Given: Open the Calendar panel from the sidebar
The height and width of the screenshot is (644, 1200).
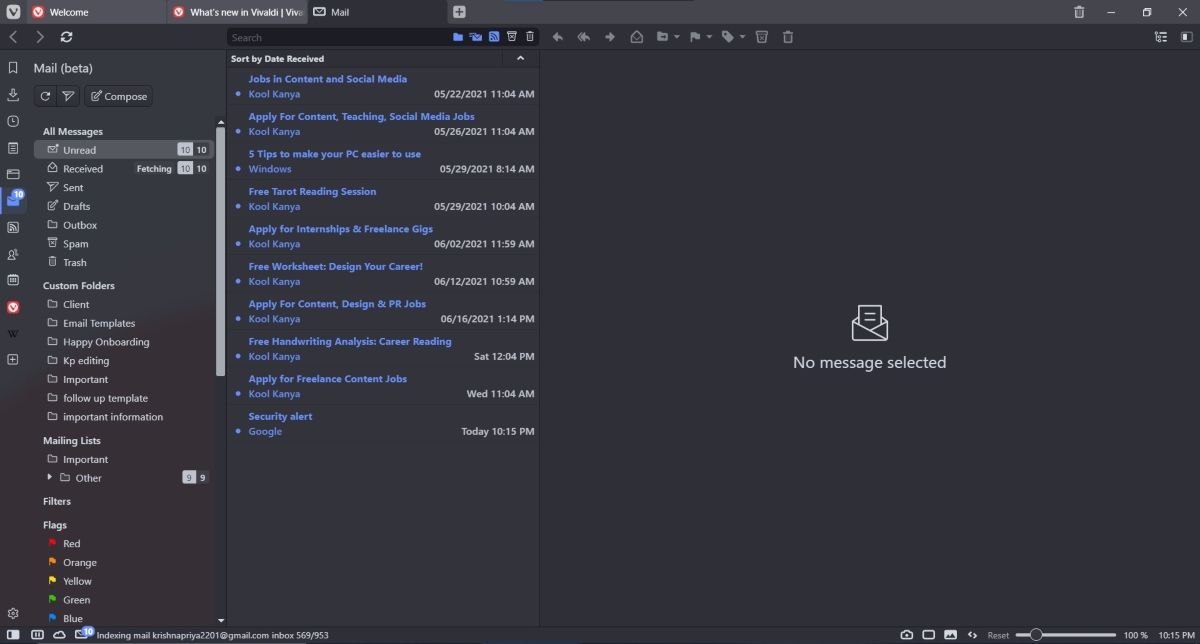Looking at the screenshot, I should (x=13, y=280).
